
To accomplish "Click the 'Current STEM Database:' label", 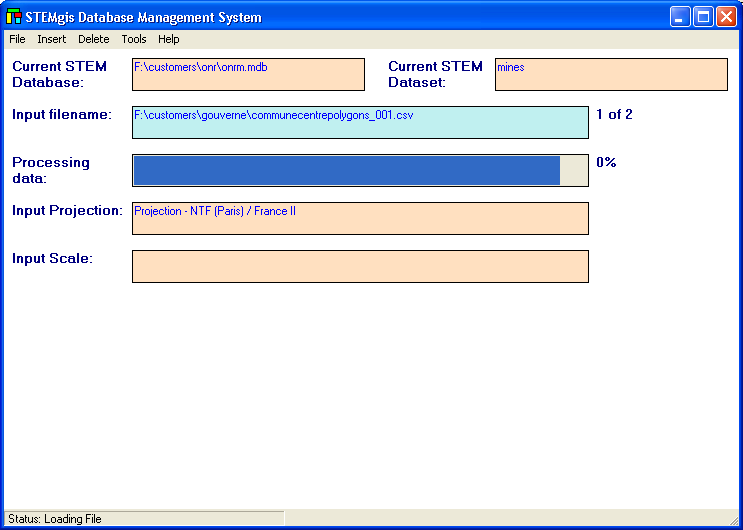I will (60, 74).
